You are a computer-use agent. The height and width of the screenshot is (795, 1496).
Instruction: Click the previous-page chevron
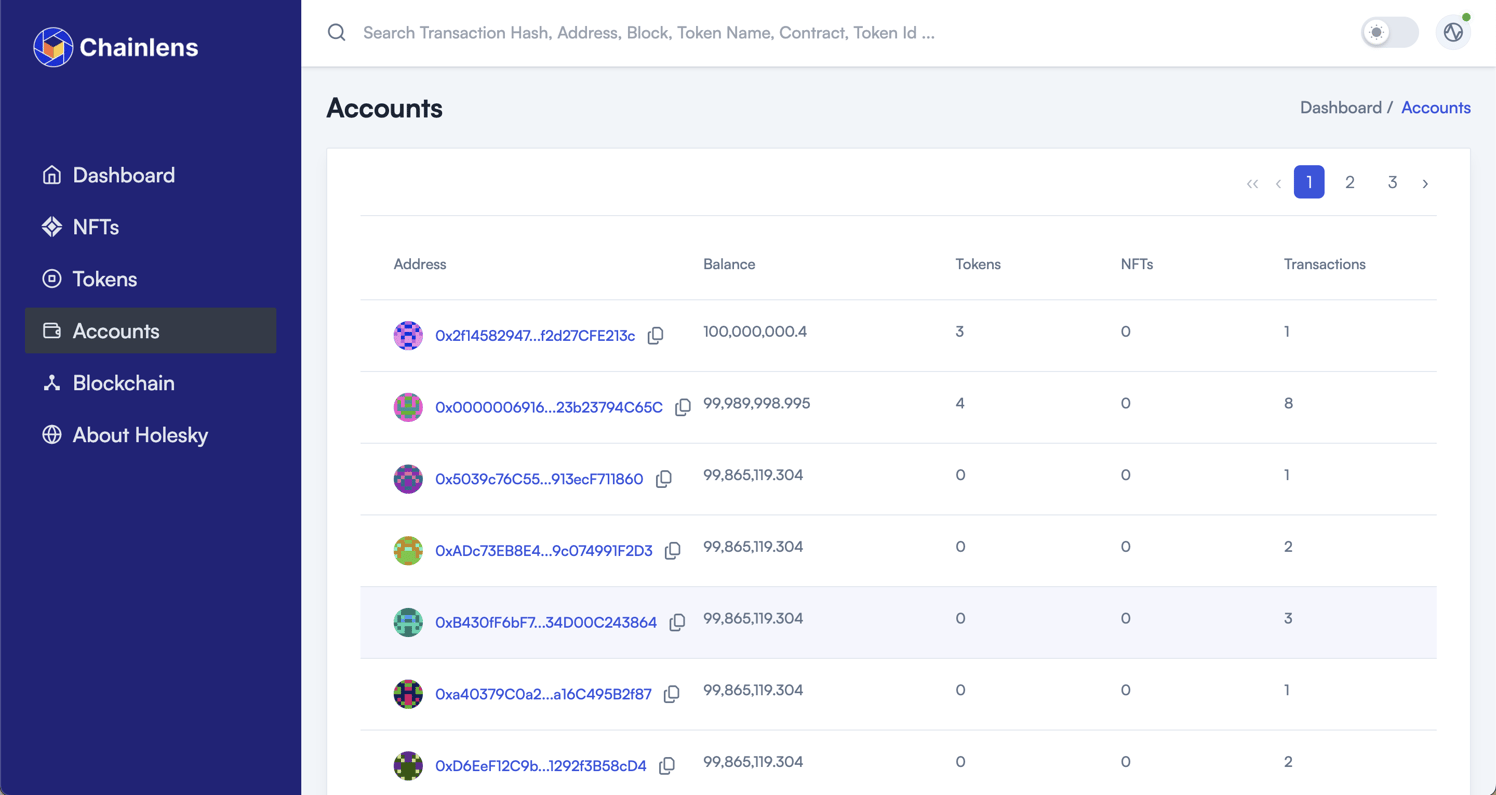click(x=1278, y=183)
